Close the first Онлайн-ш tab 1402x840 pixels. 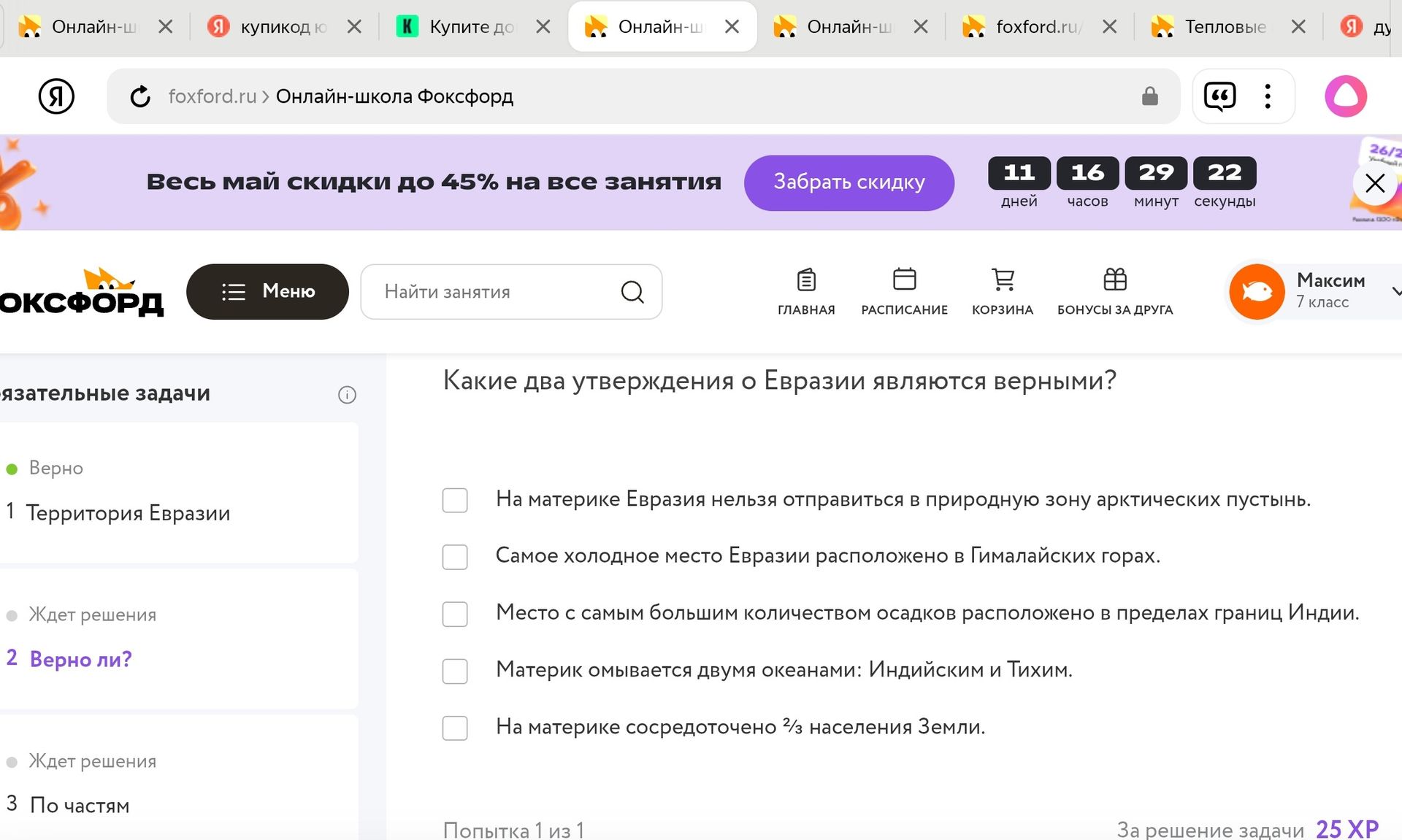(166, 27)
